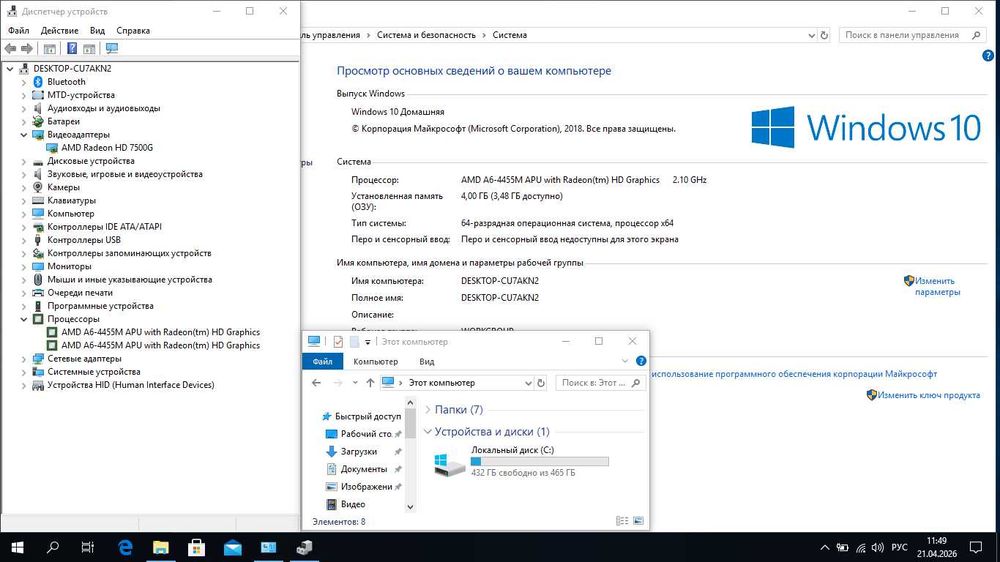Collapse the Процессоры node
Viewport: 1000px width, 562px height.
pyautogui.click(x=24, y=319)
